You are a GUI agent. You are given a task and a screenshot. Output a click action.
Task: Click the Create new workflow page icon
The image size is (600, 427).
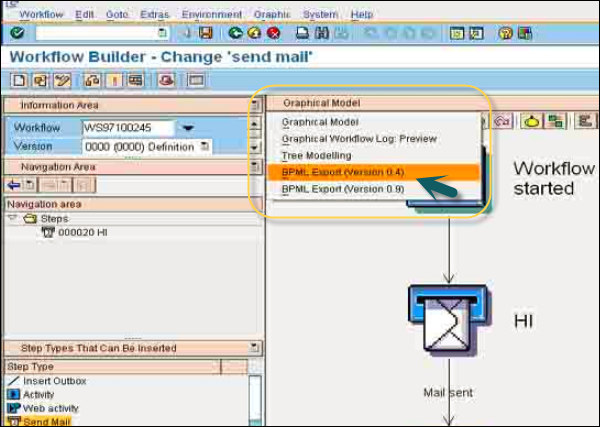[19, 80]
